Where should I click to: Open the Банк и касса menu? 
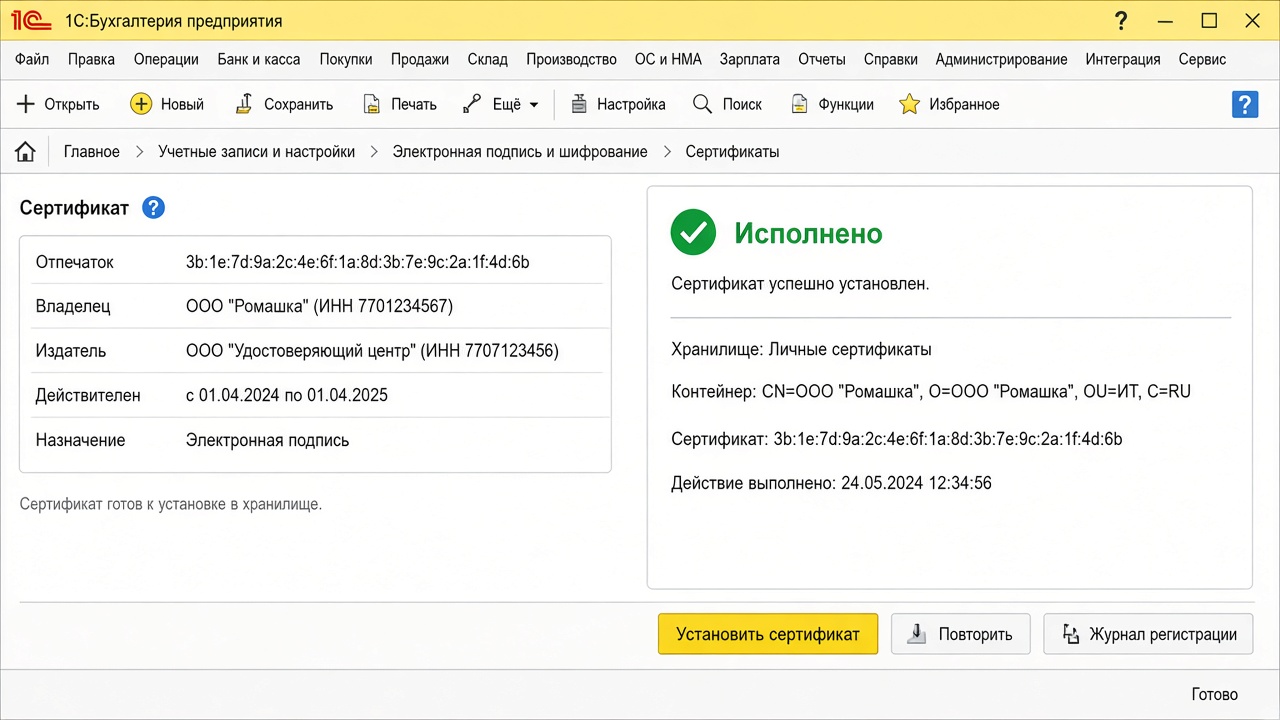tap(259, 59)
